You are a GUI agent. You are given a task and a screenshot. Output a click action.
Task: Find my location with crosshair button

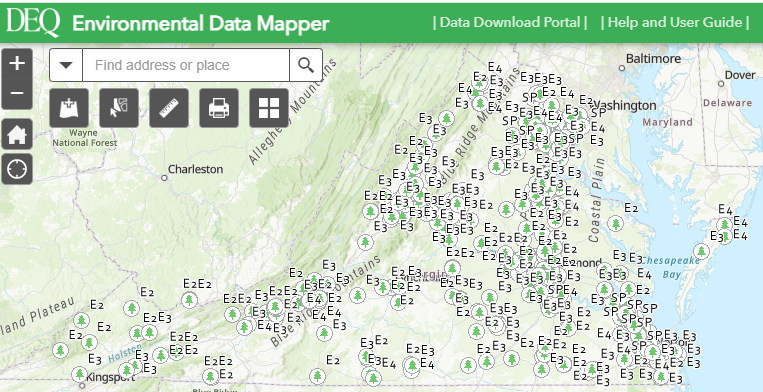17,169
